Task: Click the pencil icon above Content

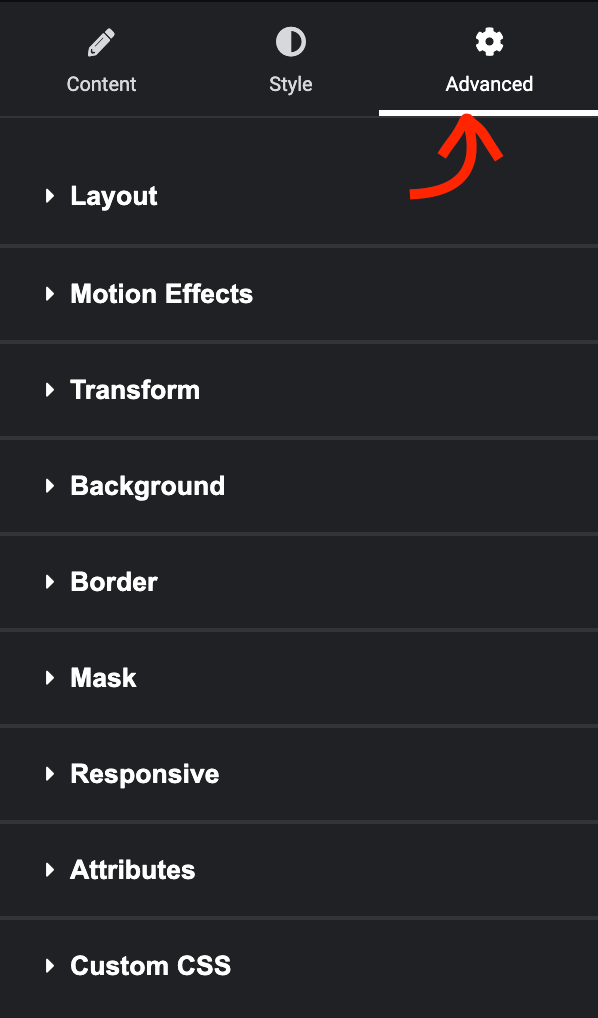Action: (101, 41)
